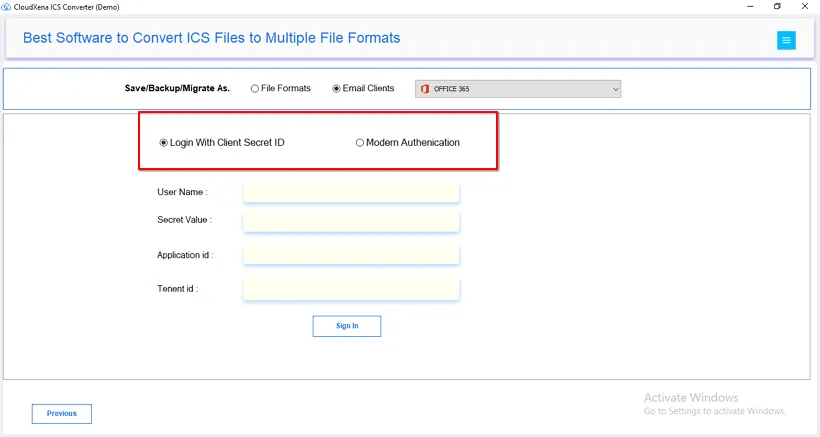Click the Office 365 logo in dropdown
The image size is (820, 437).
(425, 89)
